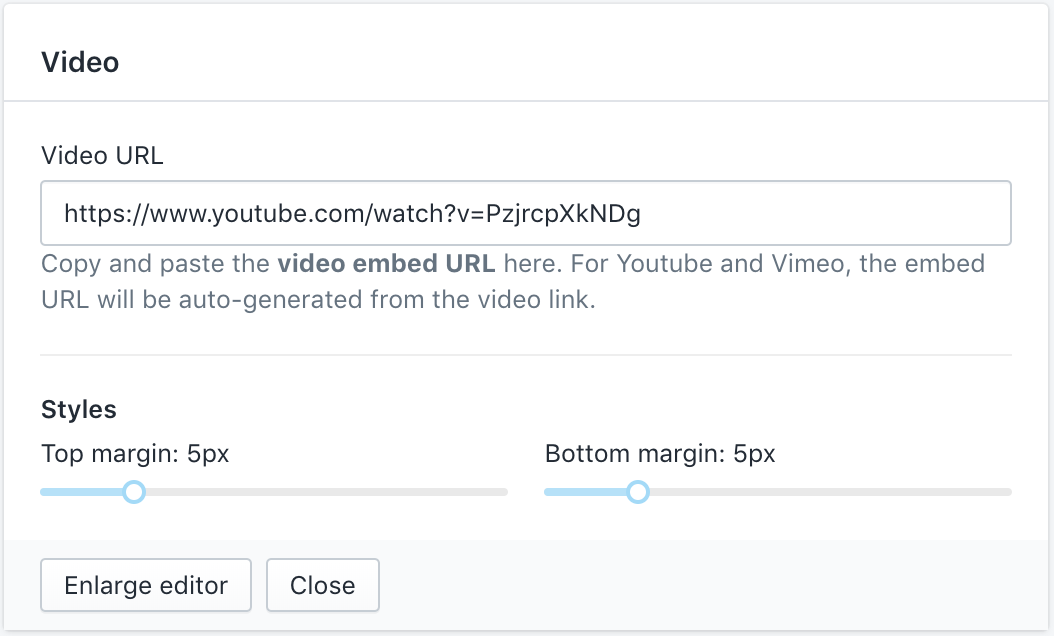
Task: Click the Top margin slider handle
Action: tap(134, 492)
